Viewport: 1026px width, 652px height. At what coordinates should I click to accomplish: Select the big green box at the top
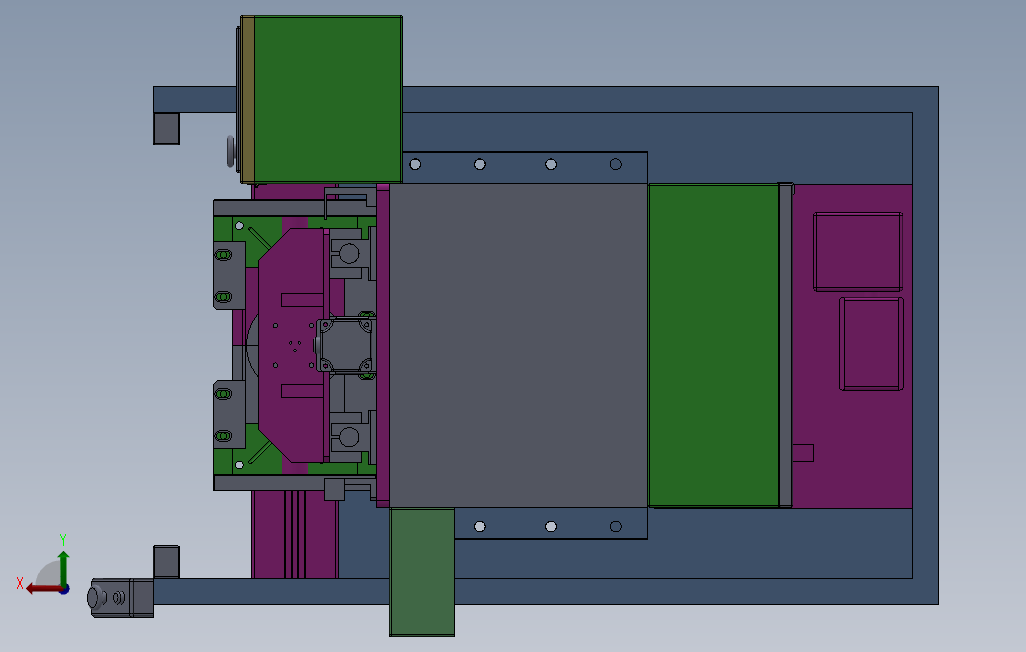click(x=328, y=99)
